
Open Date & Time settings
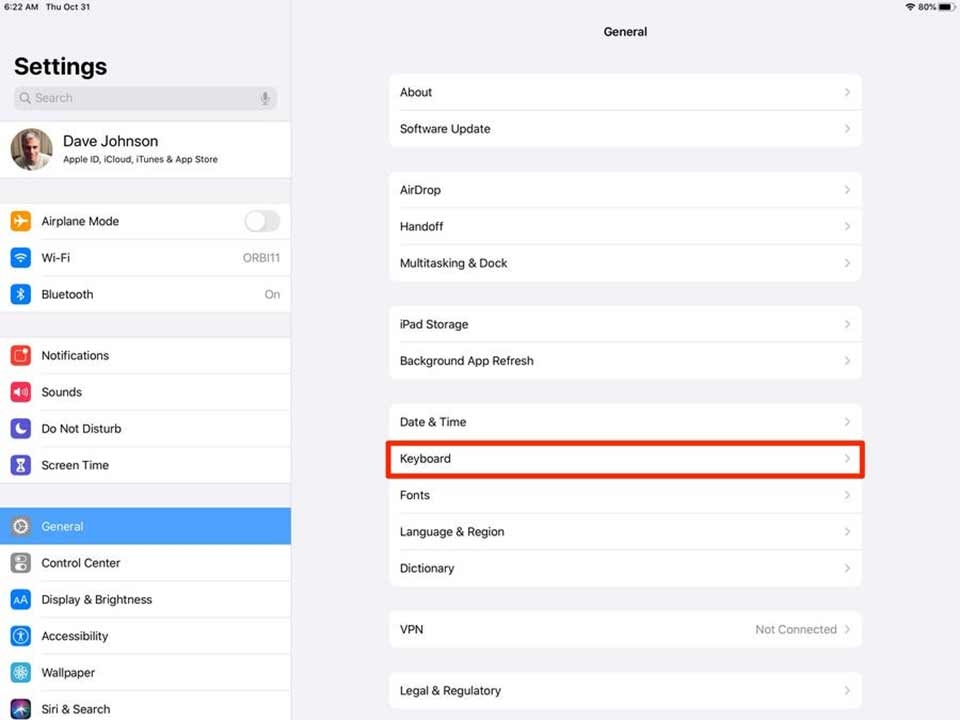pyautogui.click(x=625, y=422)
